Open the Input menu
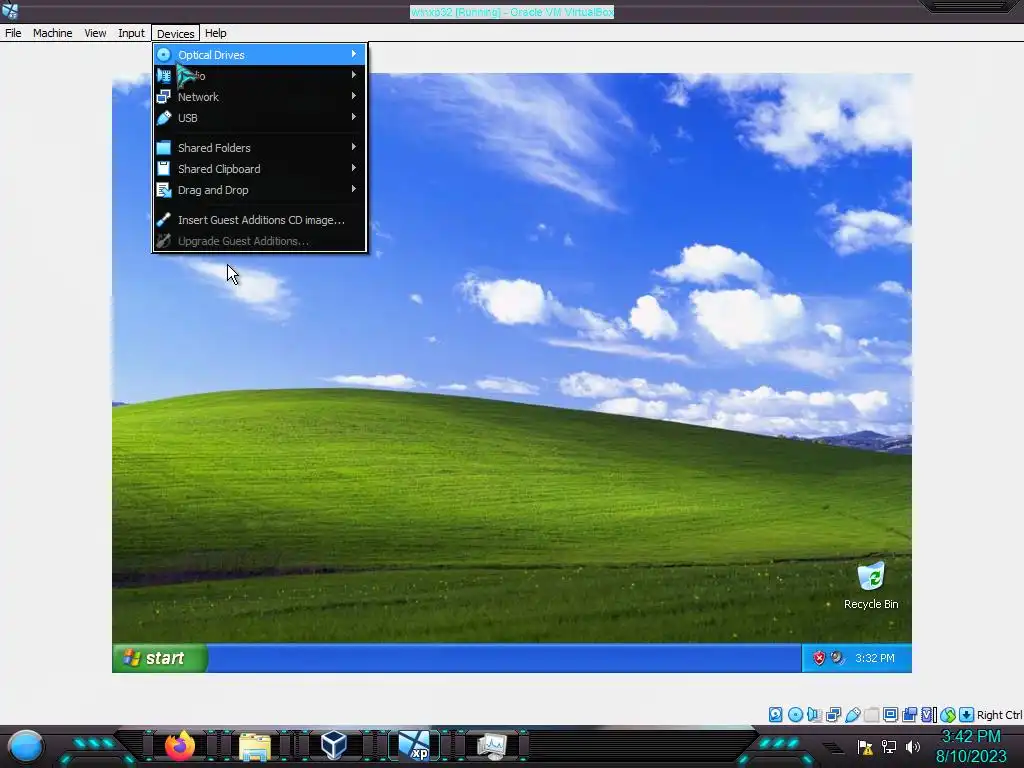 click(x=131, y=33)
